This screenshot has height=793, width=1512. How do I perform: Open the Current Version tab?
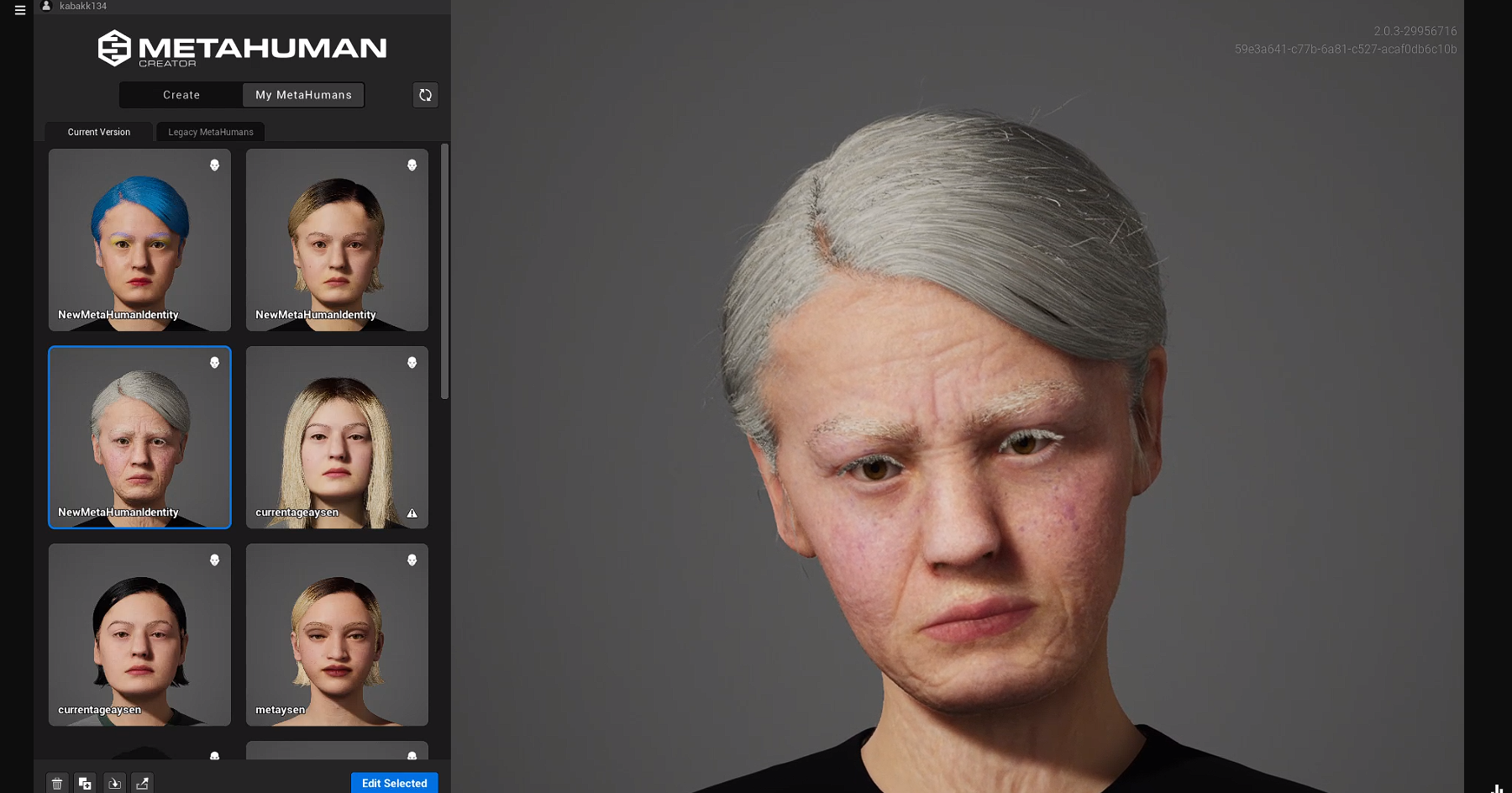tap(99, 132)
